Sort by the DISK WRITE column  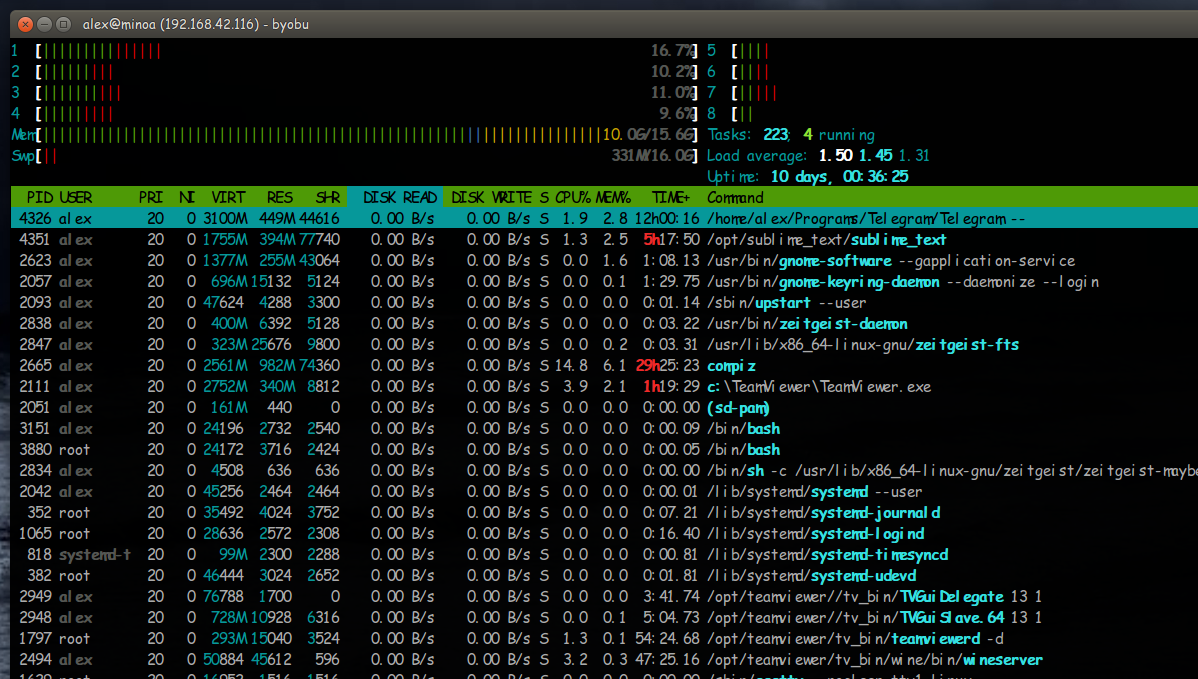491,198
